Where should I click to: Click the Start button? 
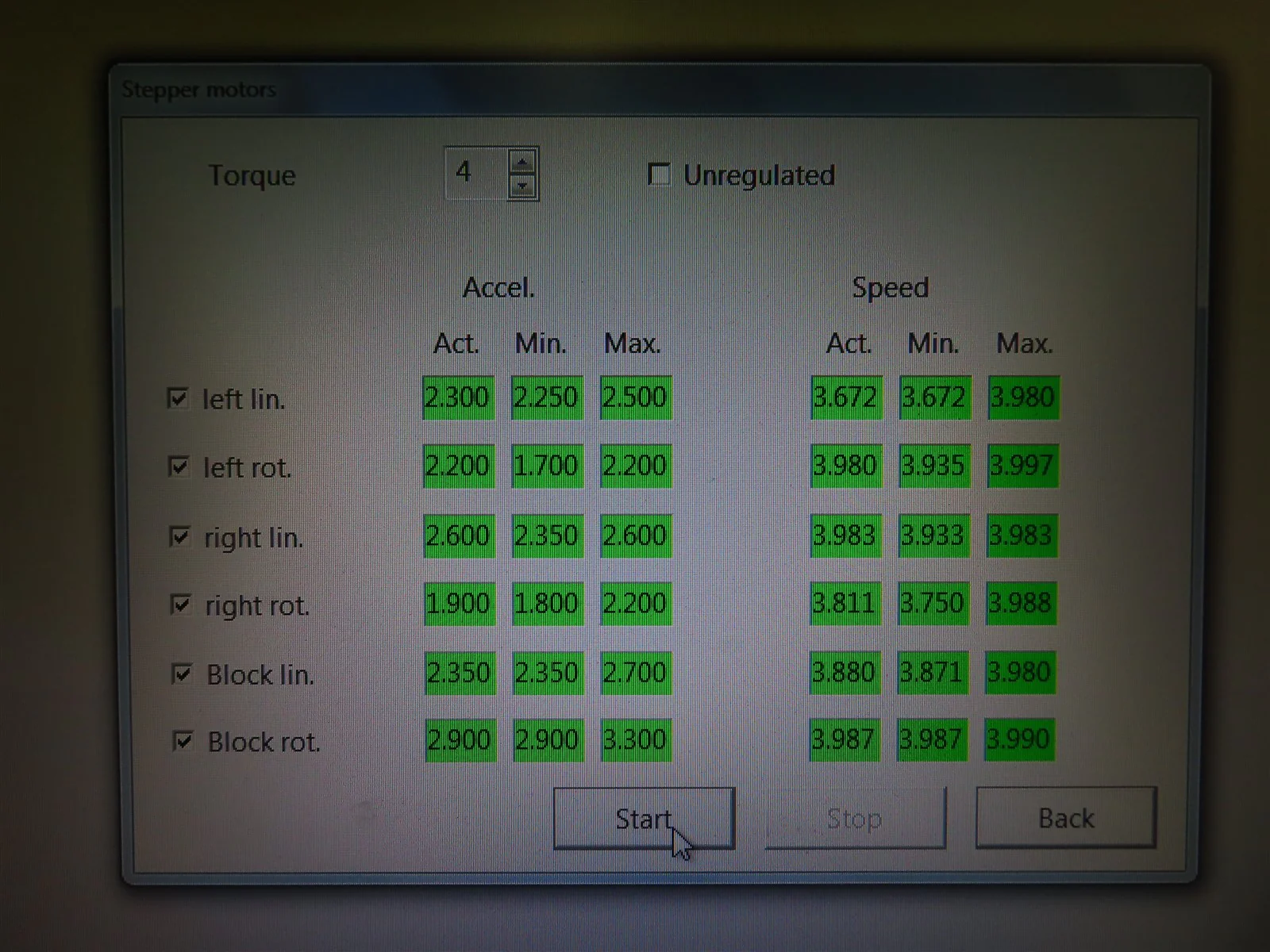tap(644, 818)
